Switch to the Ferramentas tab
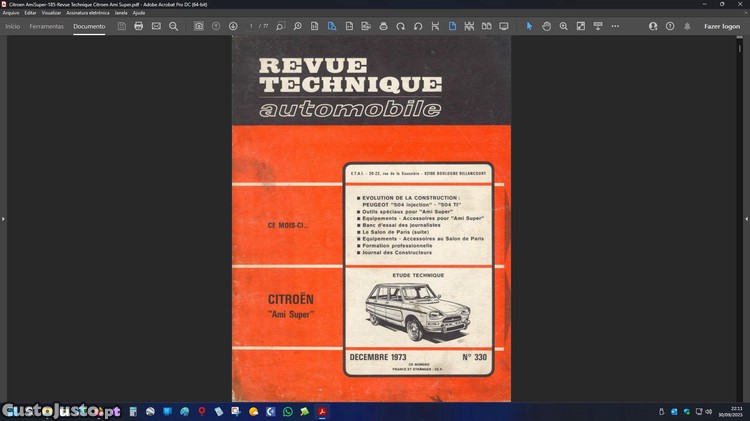The image size is (750, 421). pyautogui.click(x=46, y=26)
